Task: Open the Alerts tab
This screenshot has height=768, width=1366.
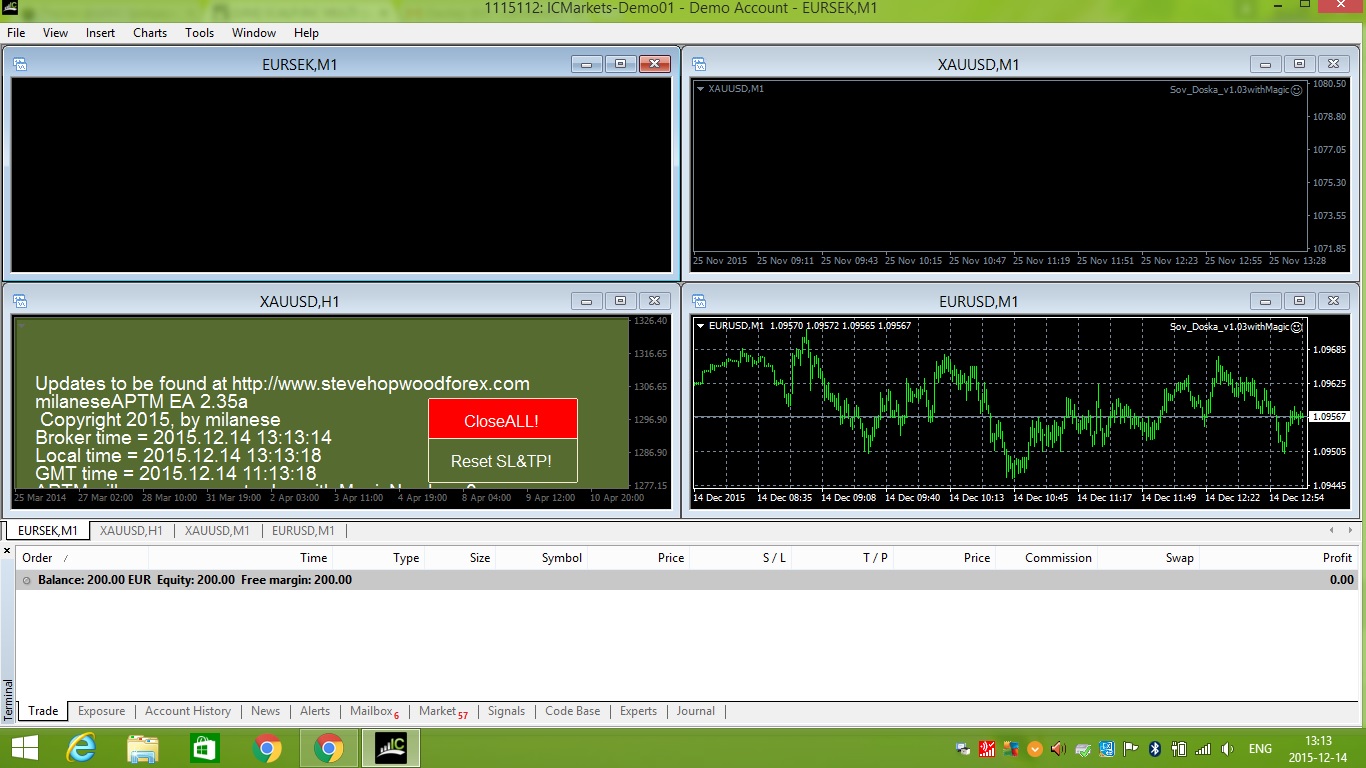Action: [315, 711]
